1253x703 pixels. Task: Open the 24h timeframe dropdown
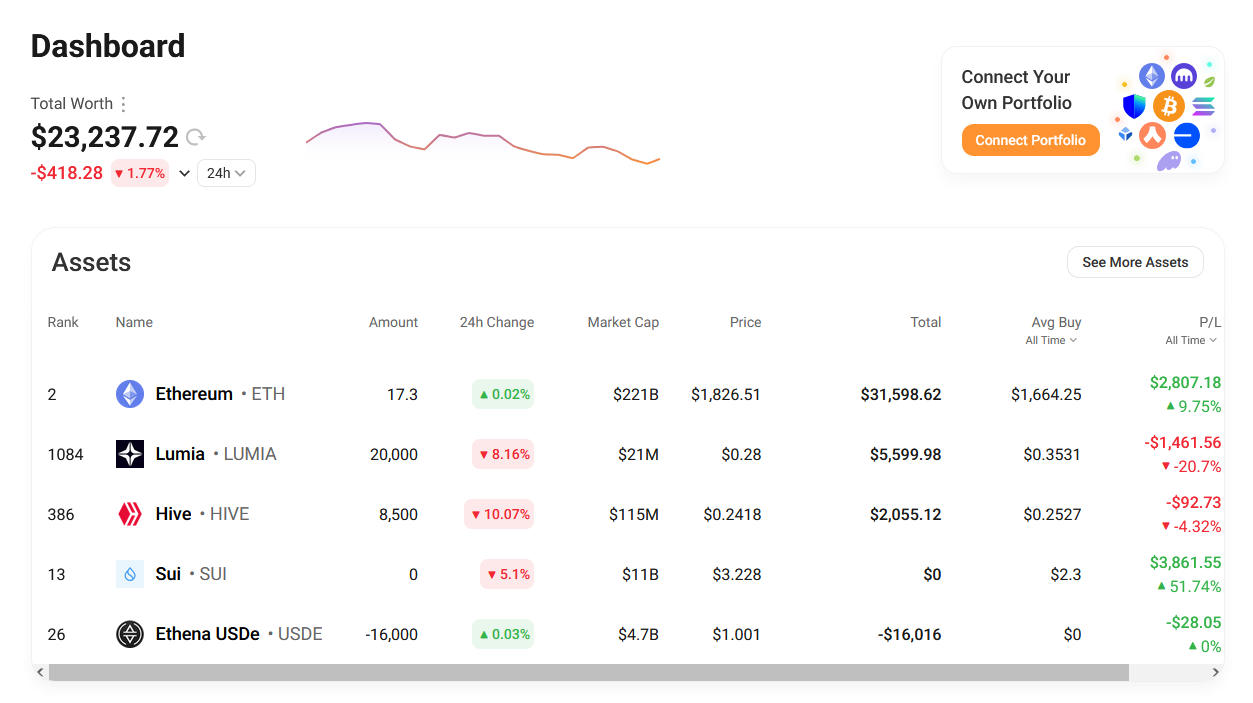click(x=226, y=173)
